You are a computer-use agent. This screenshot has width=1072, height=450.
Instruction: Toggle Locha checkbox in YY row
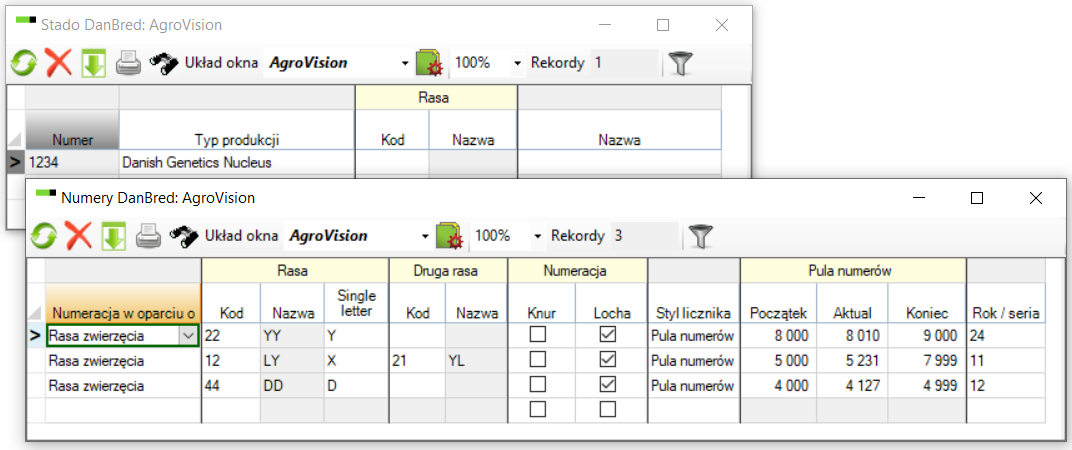point(608,334)
